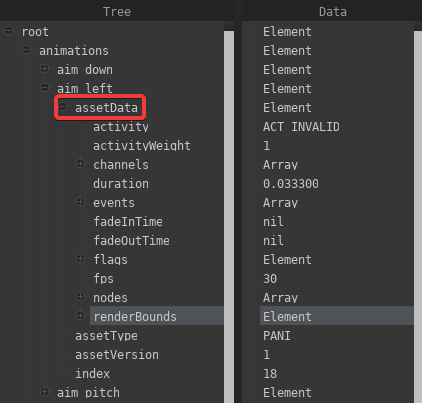Select the assetType tree item
The image size is (422, 403).
[x=106, y=336]
